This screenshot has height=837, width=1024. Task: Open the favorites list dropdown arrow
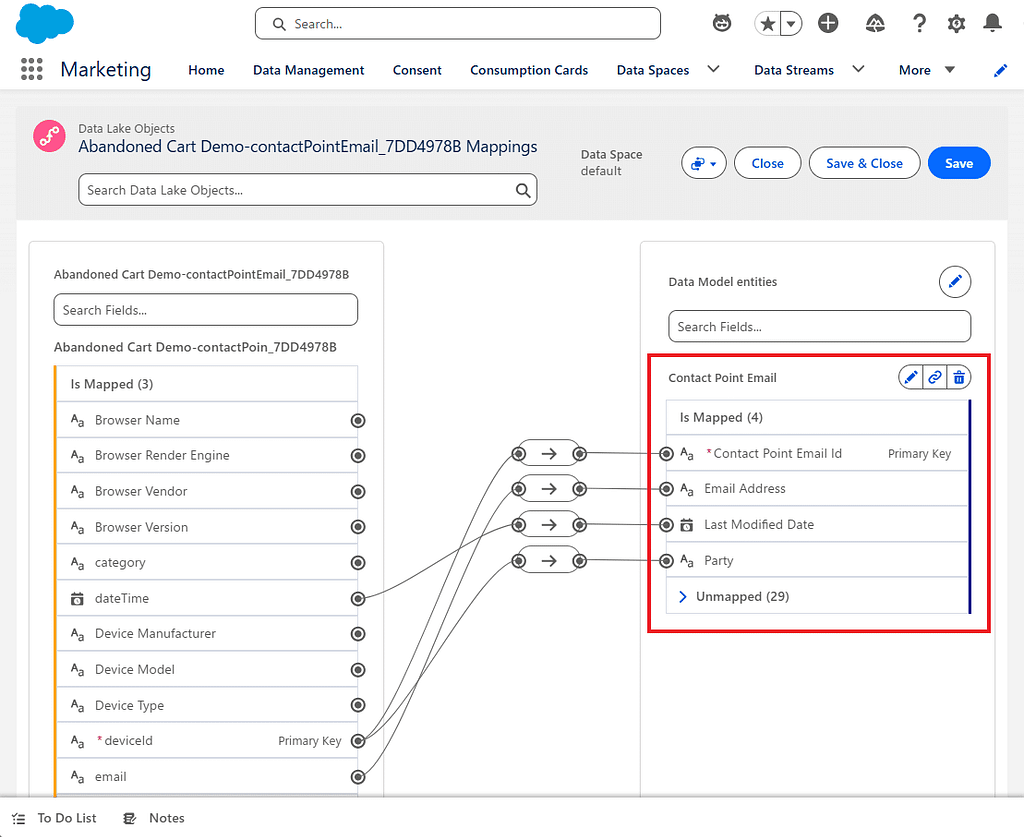coord(791,24)
